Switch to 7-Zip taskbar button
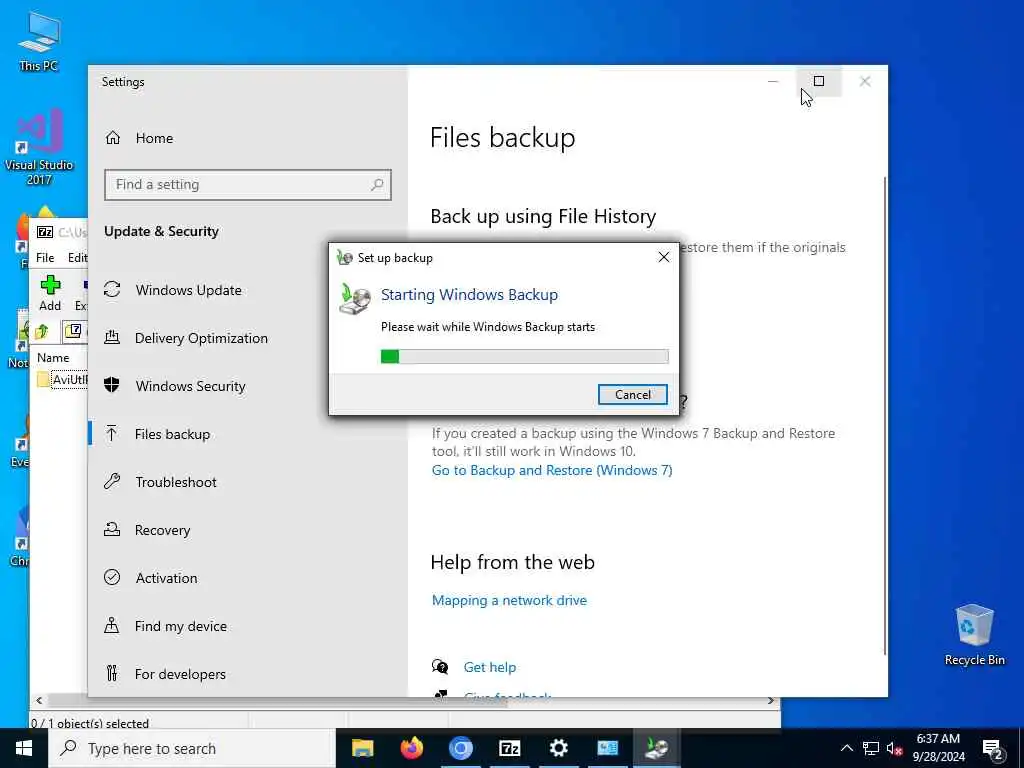The height and width of the screenshot is (768, 1024). point(509,748)
